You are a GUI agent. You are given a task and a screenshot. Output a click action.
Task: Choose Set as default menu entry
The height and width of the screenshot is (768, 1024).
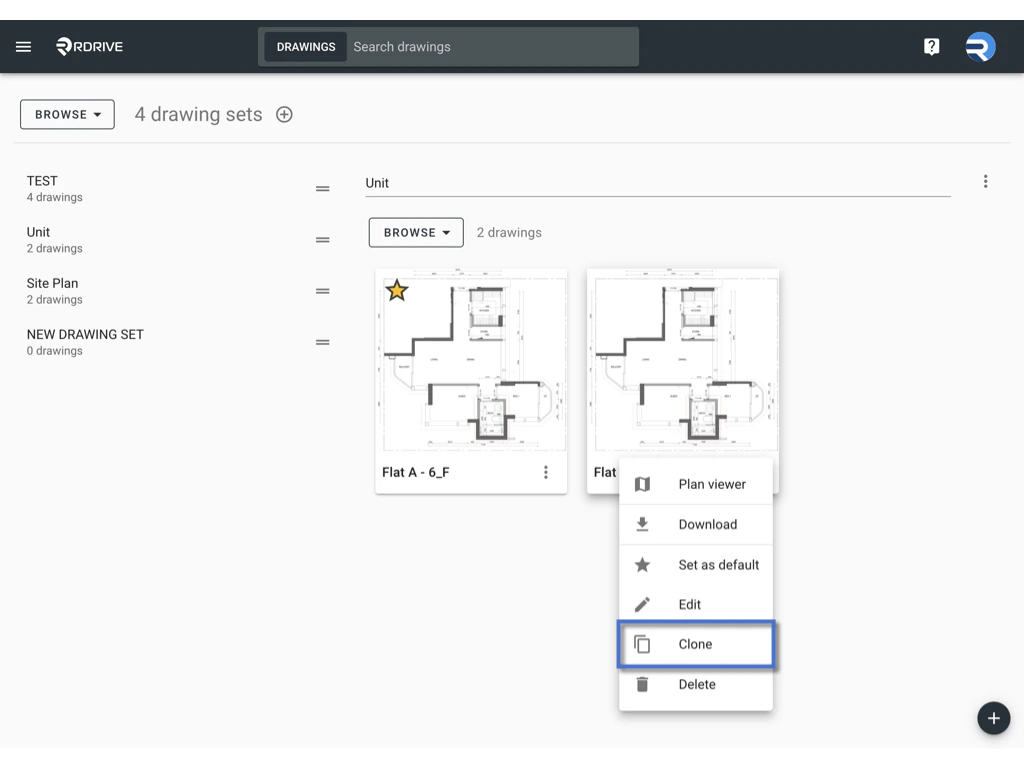(x=696, y=564)
